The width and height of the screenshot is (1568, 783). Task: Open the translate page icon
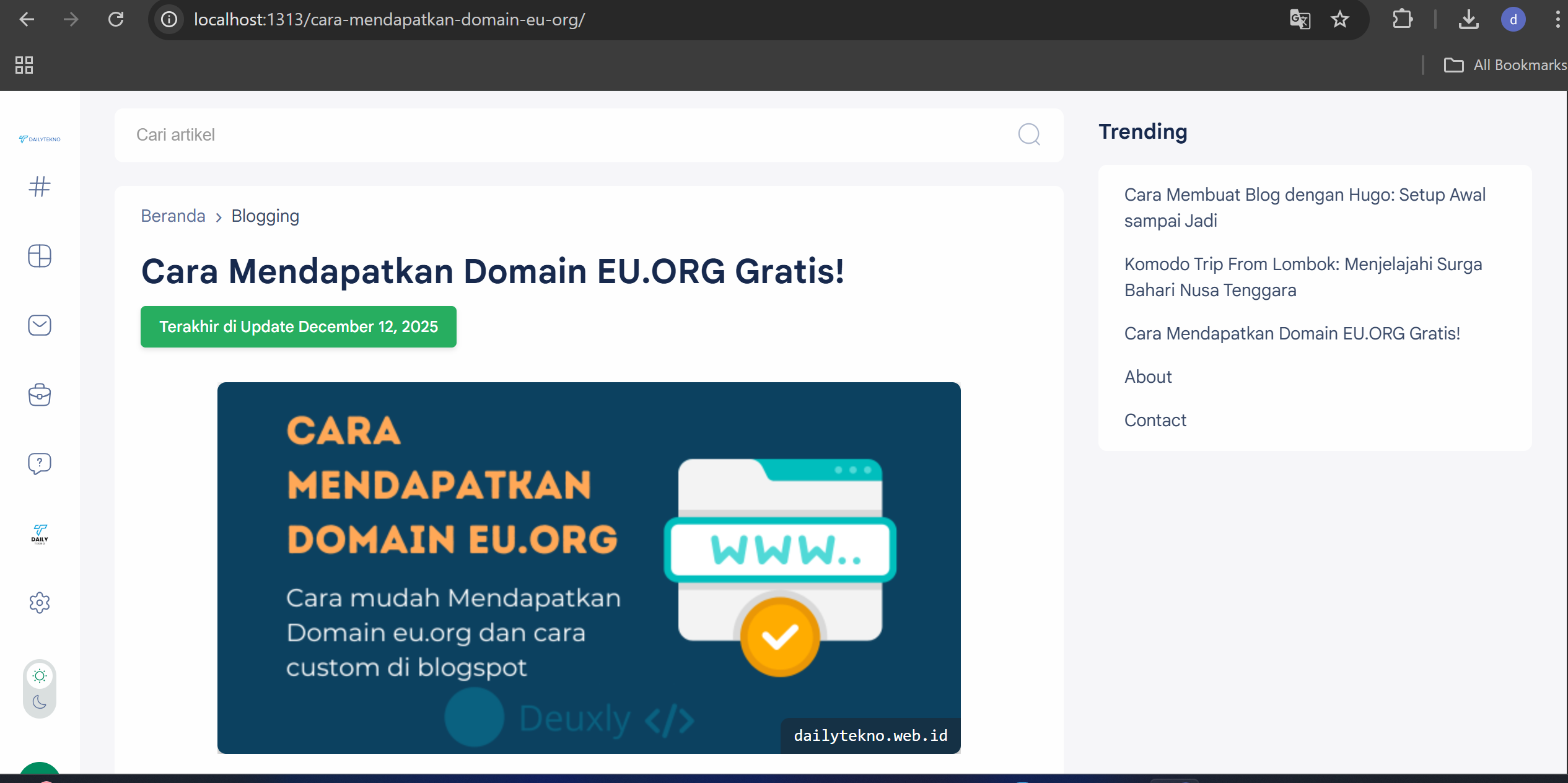coord(1300,20)
